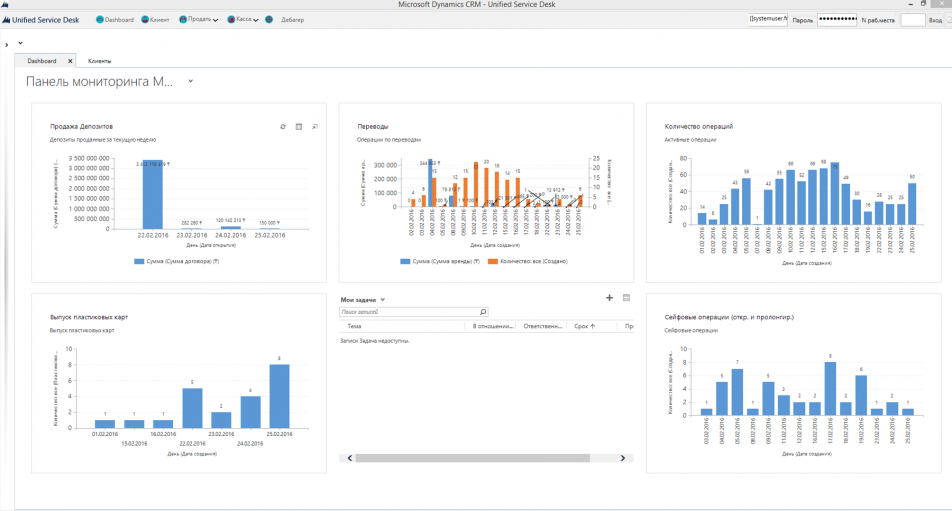Refresh the Продажа Депозитов chart
952x511 pixels.
[283, 127]
